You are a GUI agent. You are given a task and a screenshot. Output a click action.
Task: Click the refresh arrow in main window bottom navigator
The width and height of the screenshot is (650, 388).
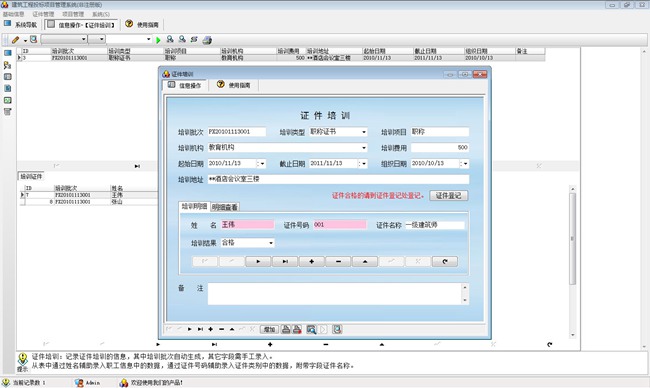pos(549,344)
